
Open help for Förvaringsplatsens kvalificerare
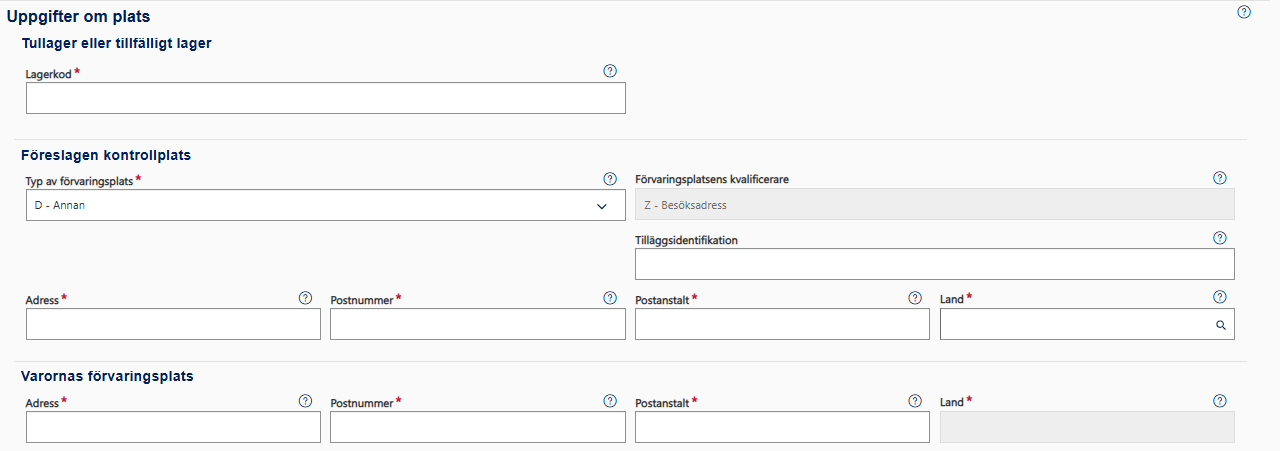coord(1219,178)
